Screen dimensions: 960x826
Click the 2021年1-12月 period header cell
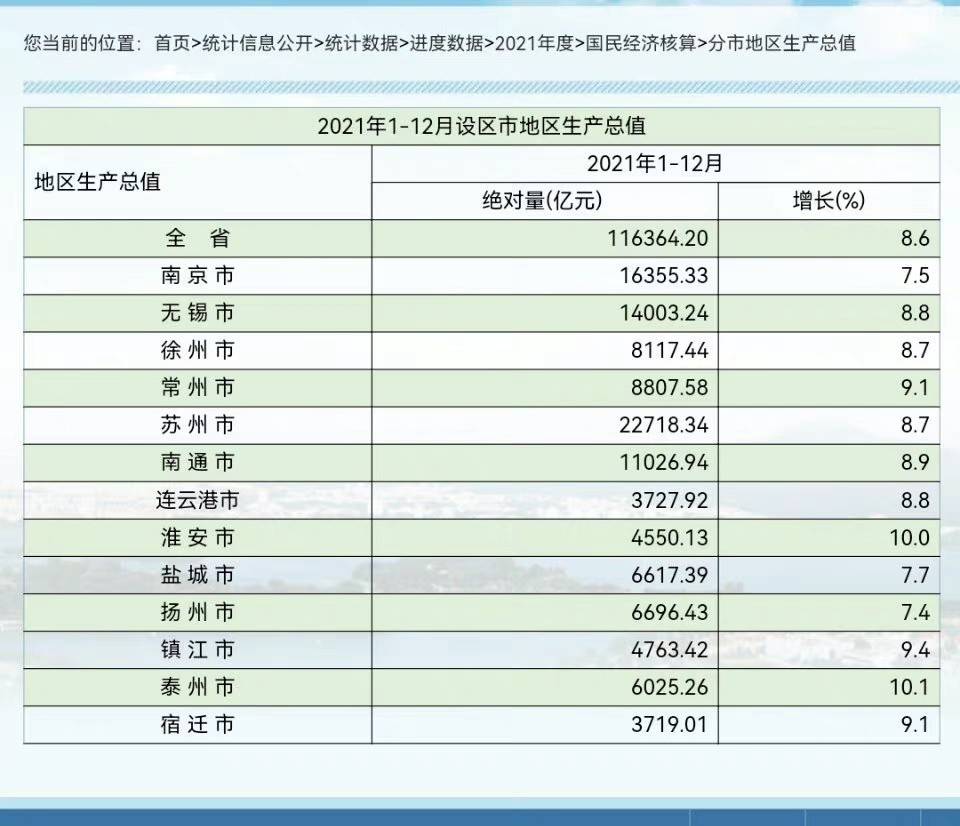655,163
